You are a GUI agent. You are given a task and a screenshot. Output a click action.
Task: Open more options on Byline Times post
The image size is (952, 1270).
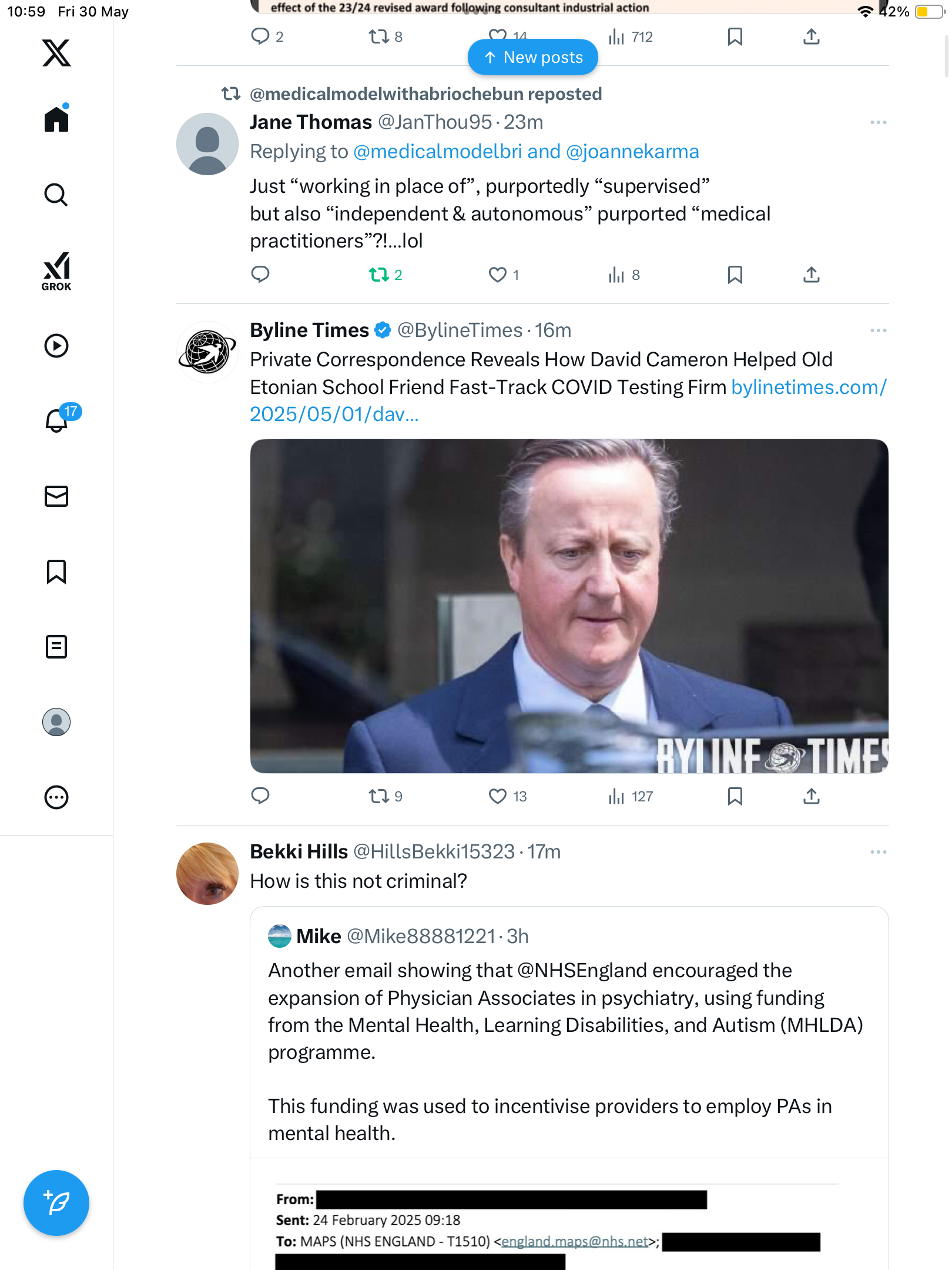[x=879, y=330]
